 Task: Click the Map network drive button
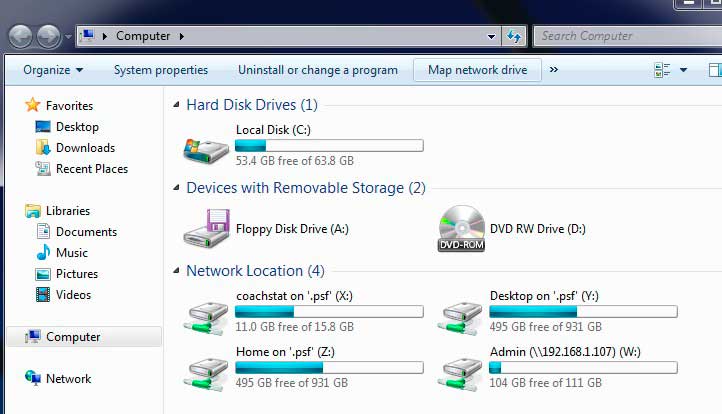pyautogui.click(x=477, y=70)
